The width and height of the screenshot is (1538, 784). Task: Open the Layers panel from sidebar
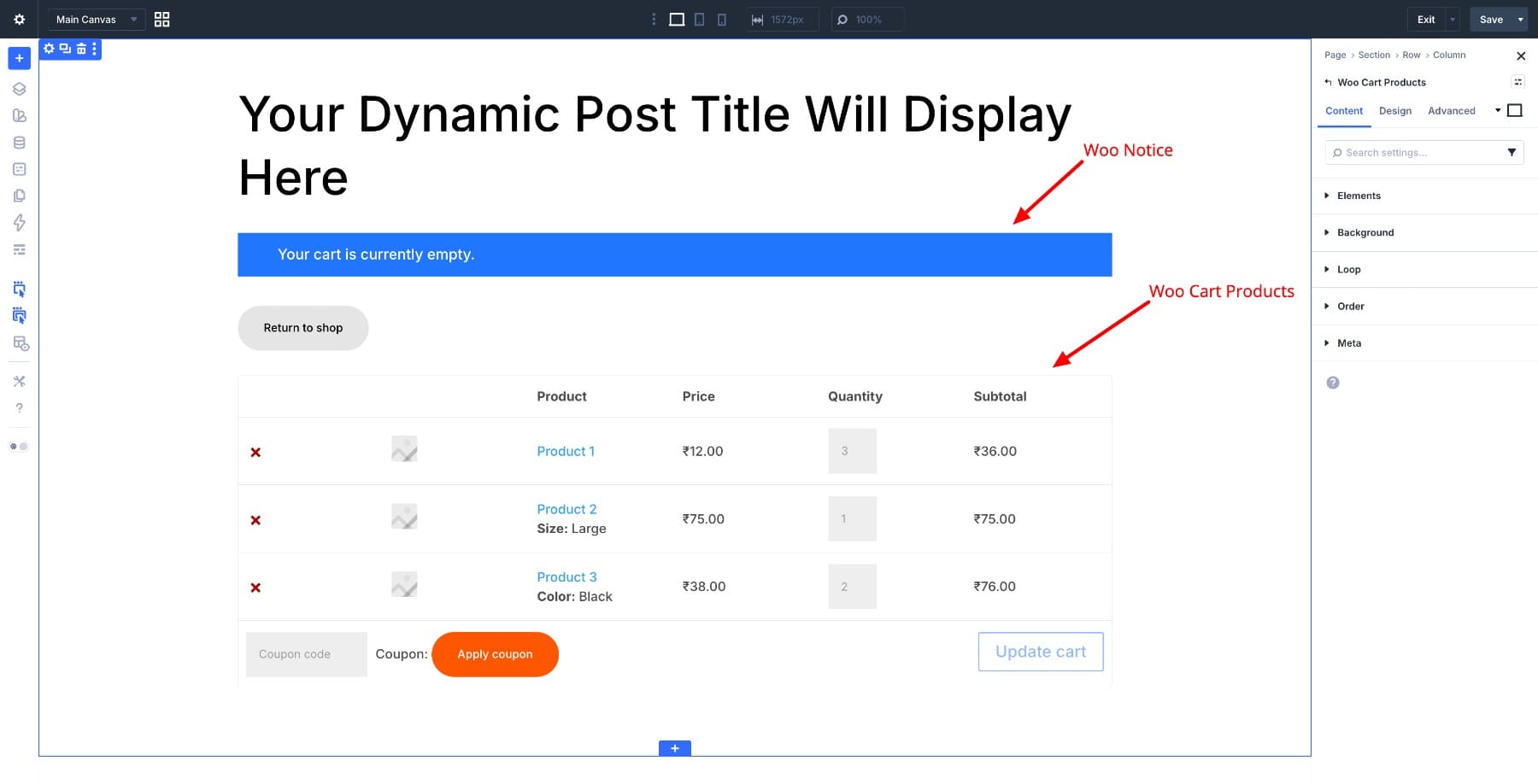click(19, 89)
